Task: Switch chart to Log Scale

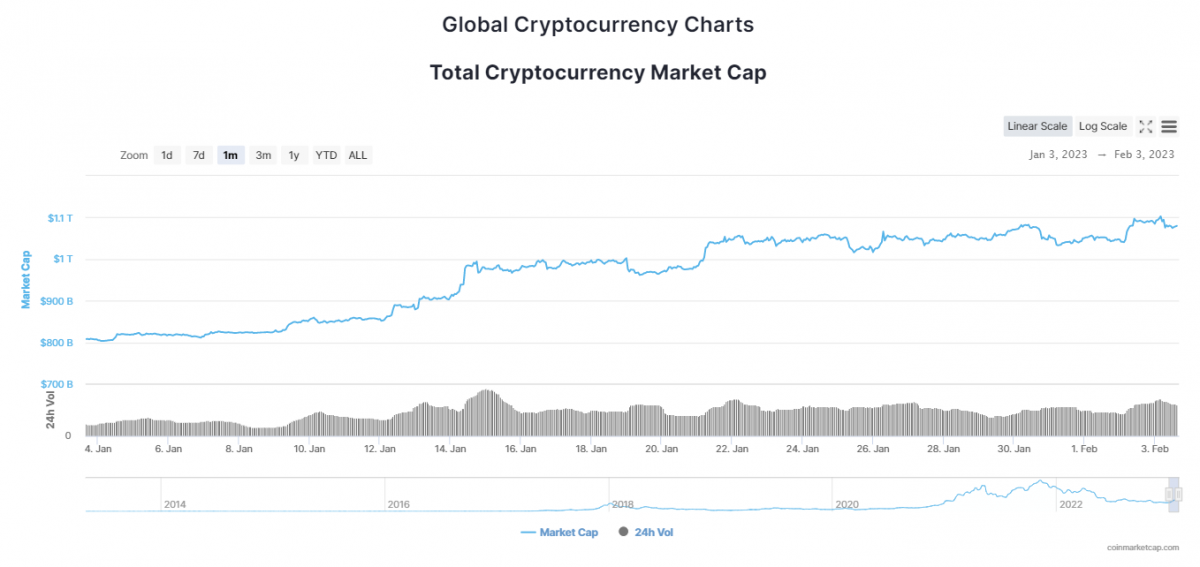Action: point(1103,126)
